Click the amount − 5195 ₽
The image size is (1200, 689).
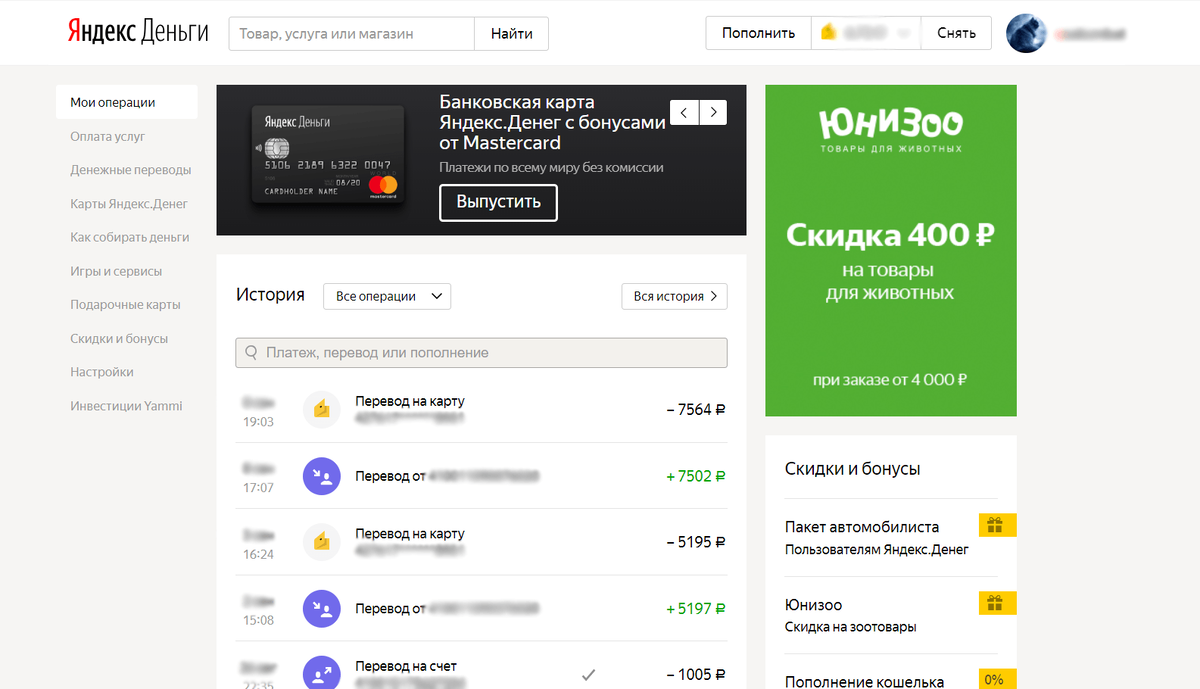[x=696, y=542]
